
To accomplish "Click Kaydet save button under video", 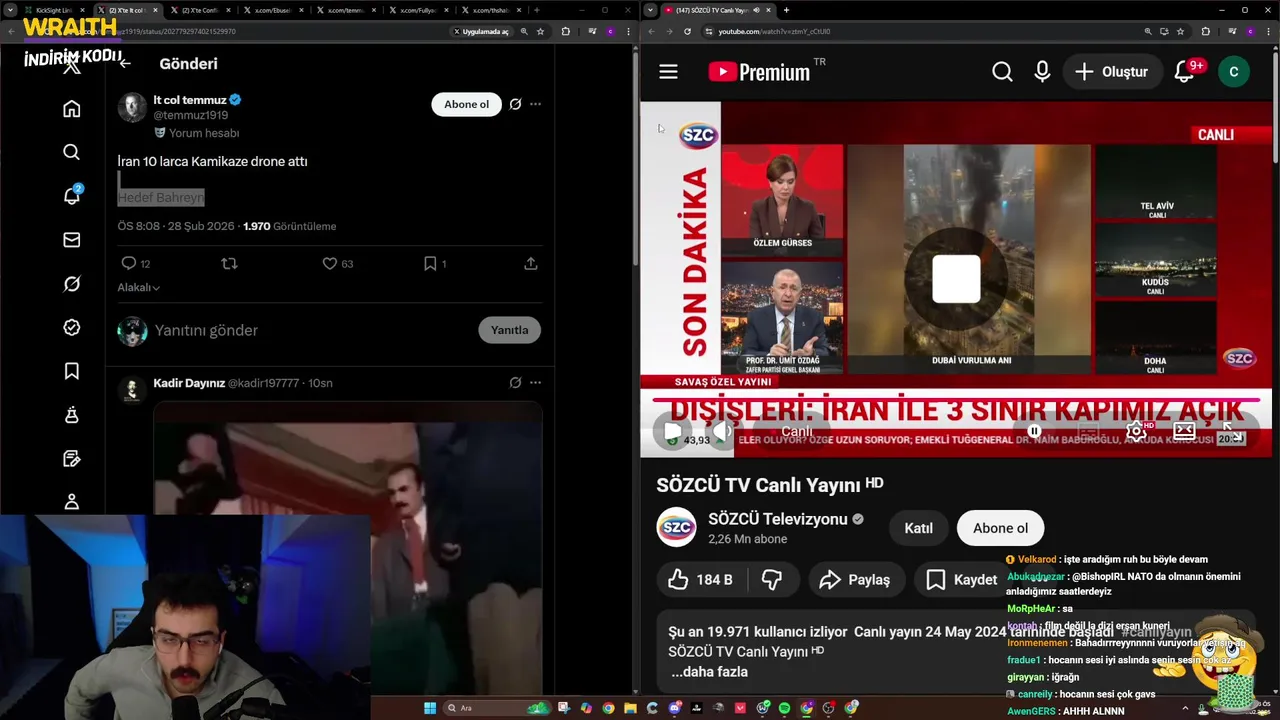I will click(962, 579).
